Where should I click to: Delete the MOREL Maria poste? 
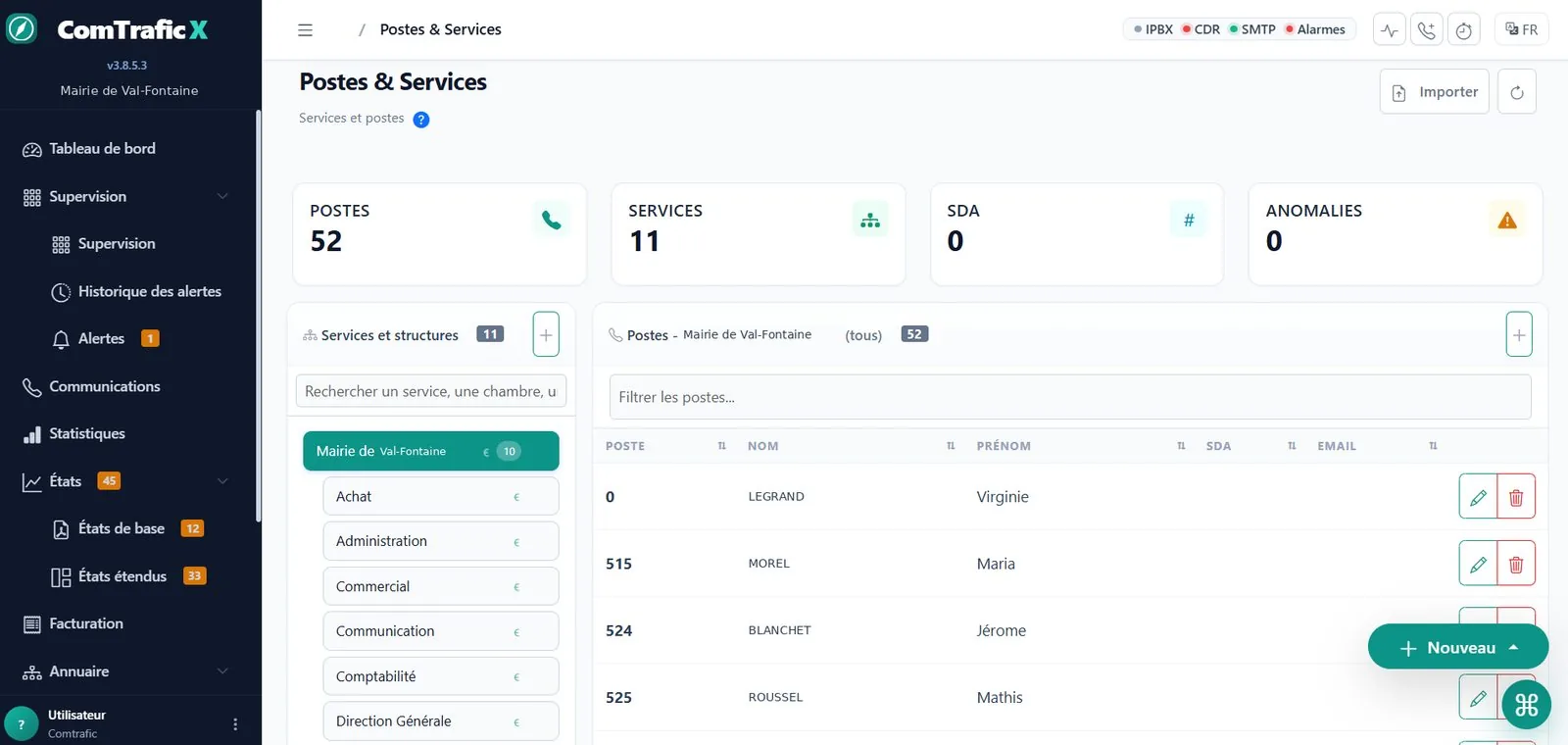[x=1516, y=564]
